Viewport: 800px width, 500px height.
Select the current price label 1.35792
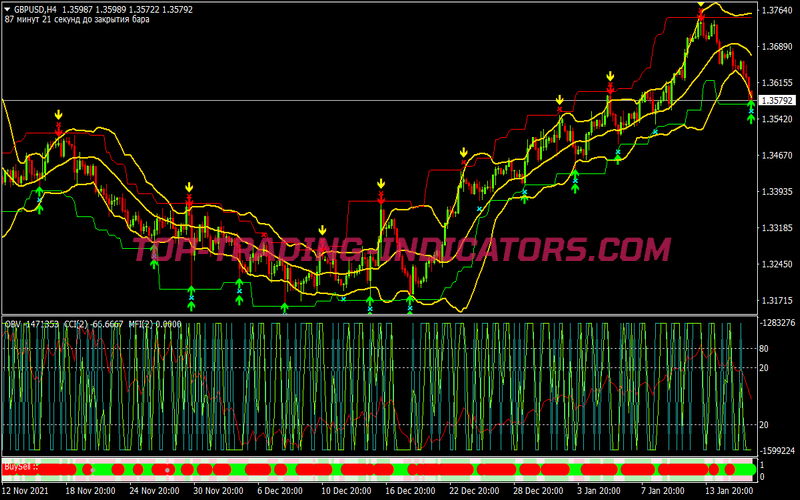click(x=777, y=101)
